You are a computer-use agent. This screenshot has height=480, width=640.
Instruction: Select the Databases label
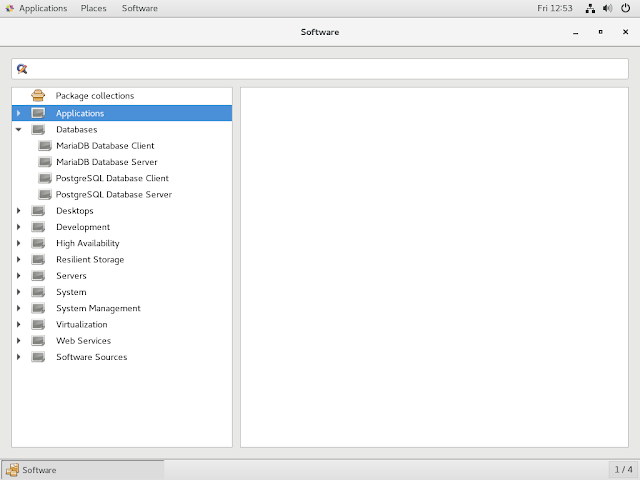[77, 129]
